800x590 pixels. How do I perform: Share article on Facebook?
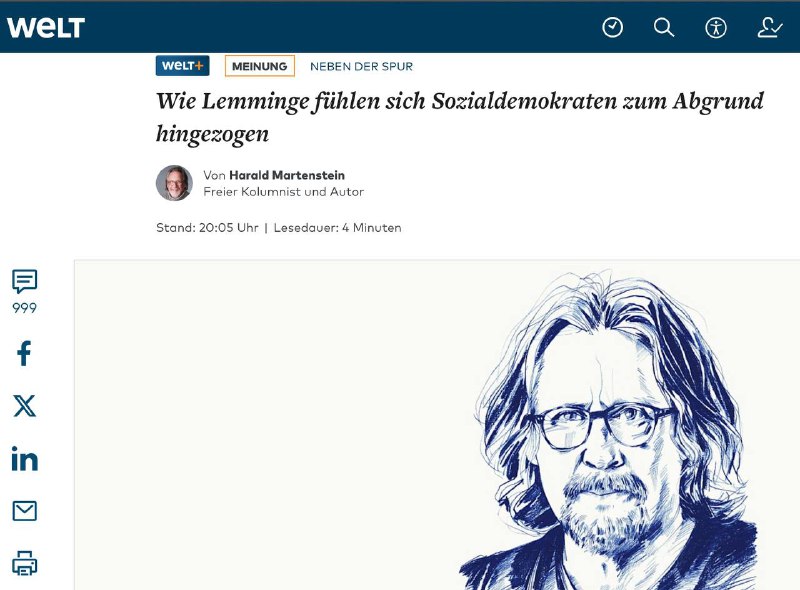24,353
